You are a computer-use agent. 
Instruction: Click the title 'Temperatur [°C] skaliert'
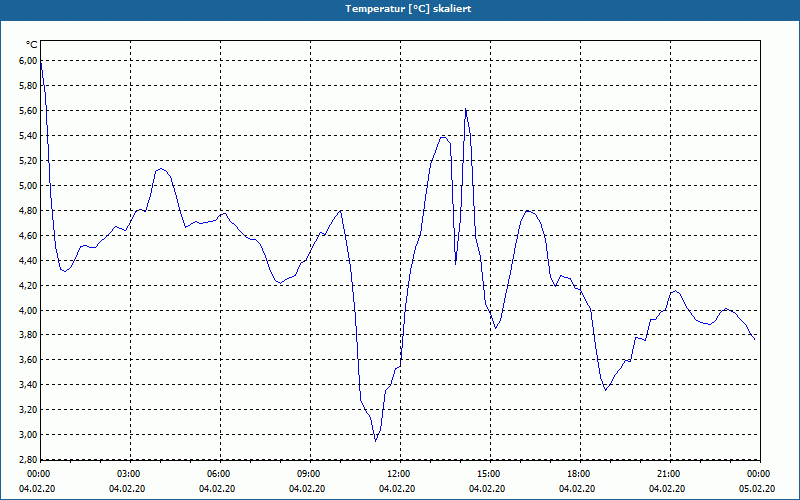[408, 9]
